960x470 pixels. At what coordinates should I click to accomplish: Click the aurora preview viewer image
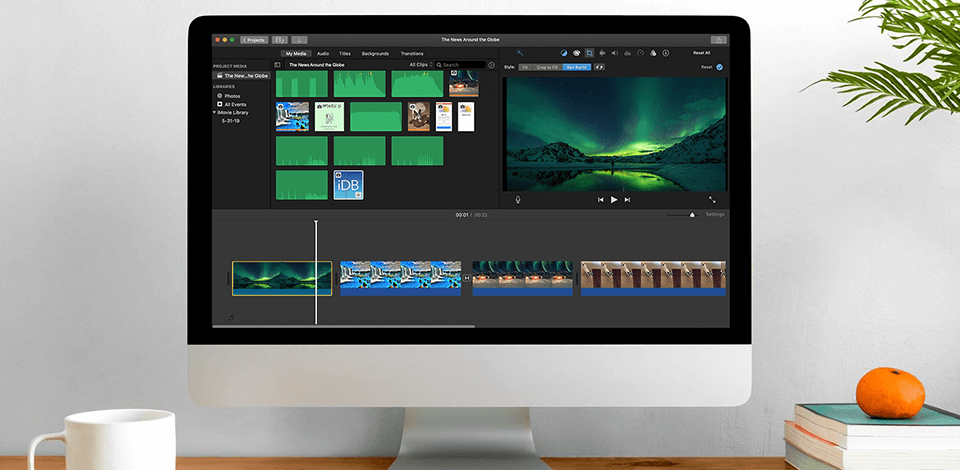615,133
